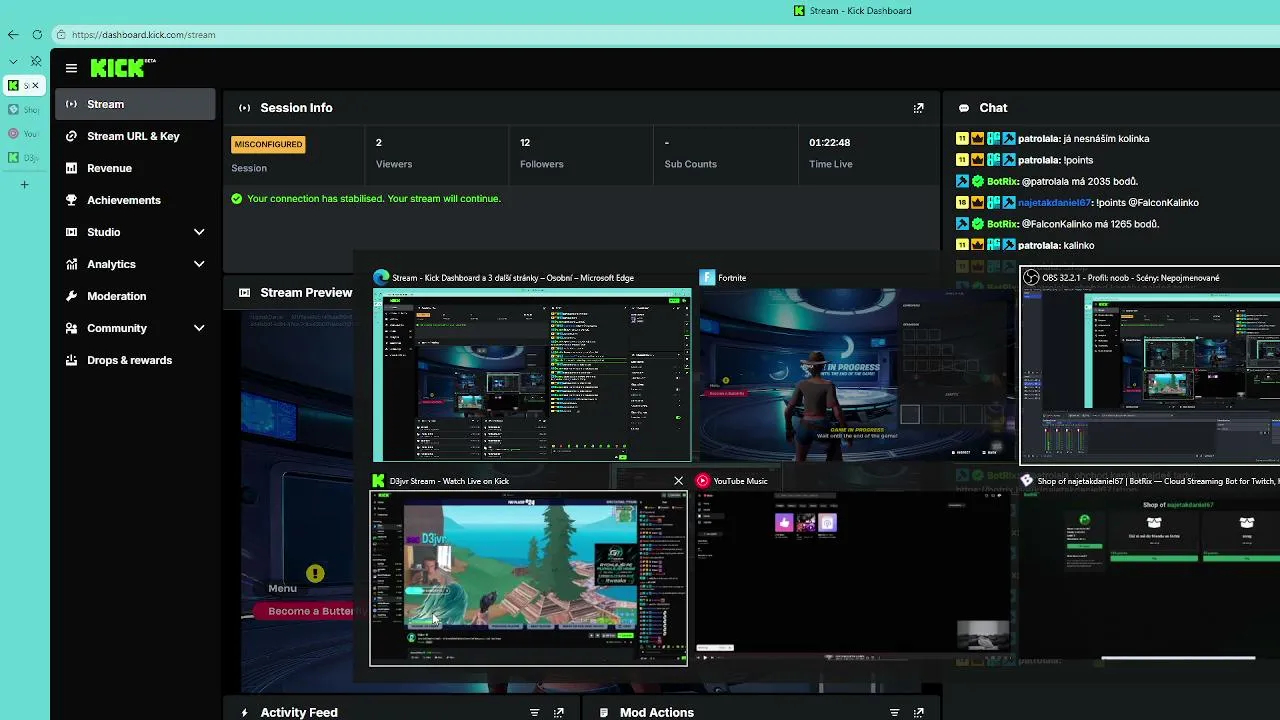Click the green check connection status icon
Image resolution: width=1280 pixels, height=720 pixels.
tap(237, 198)
